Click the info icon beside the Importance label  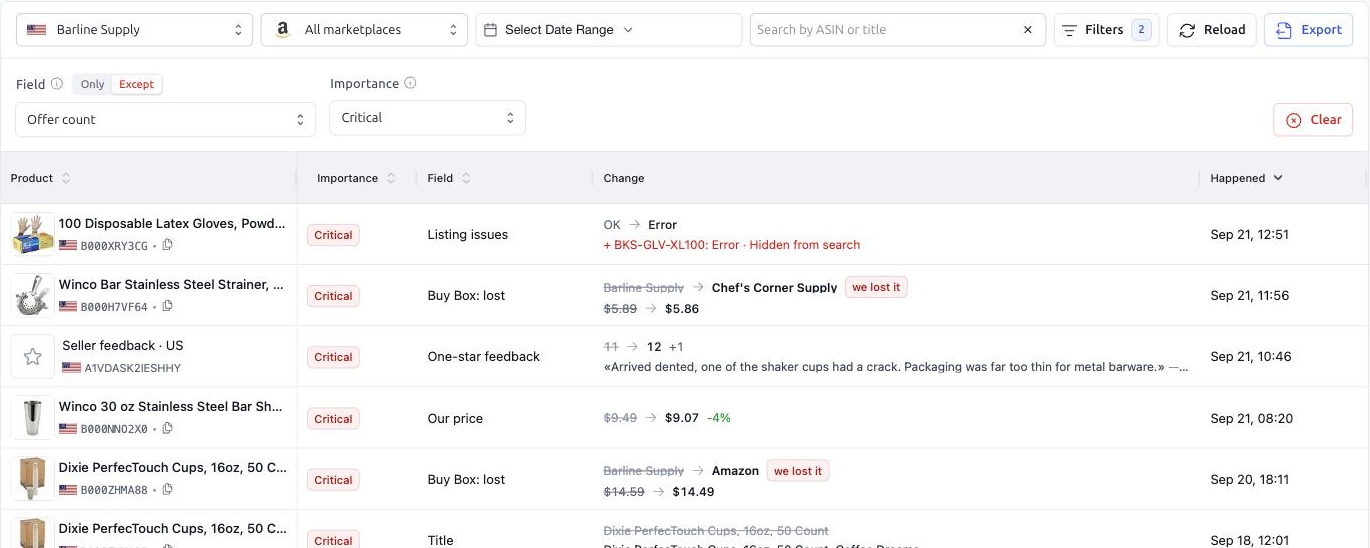pos(410,83)
